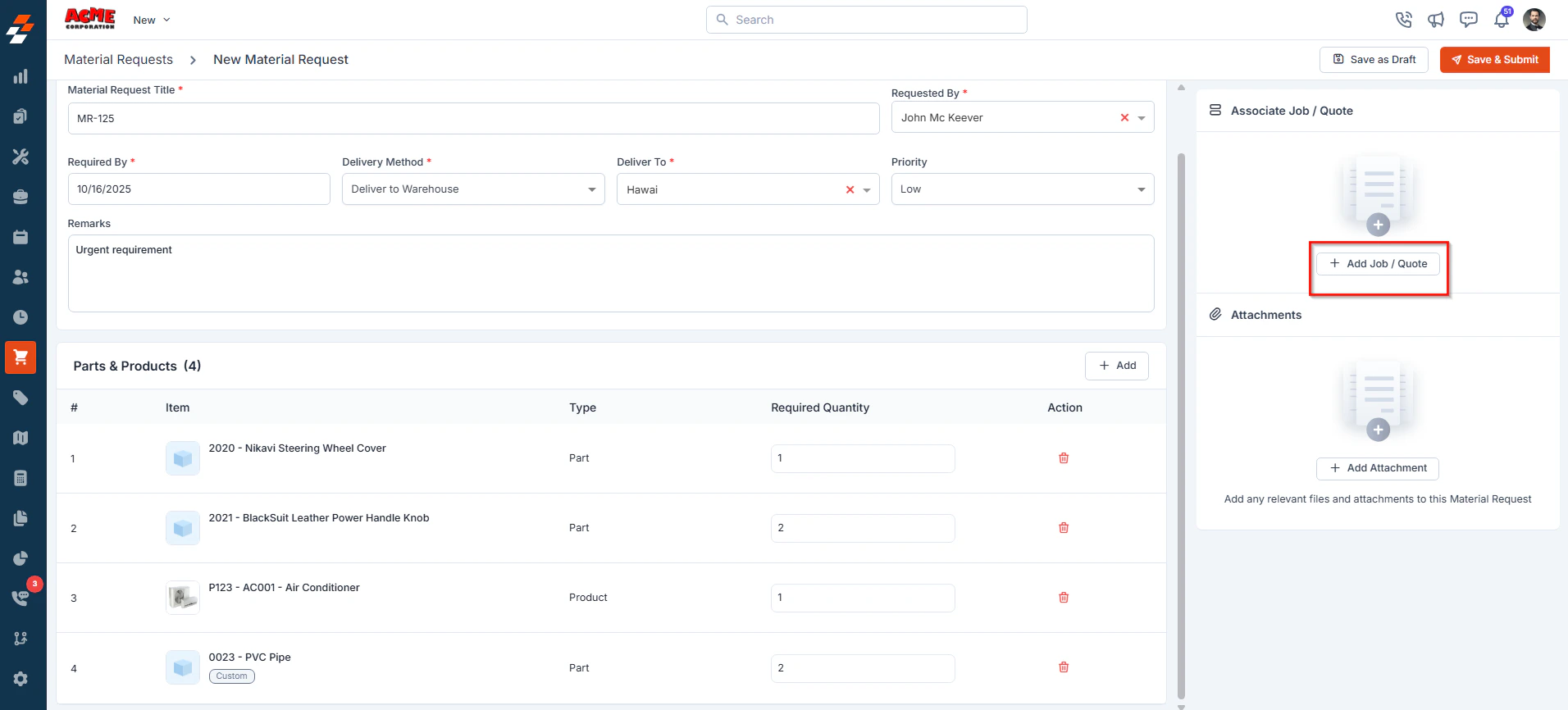Click the form's vertical scrollbar
This screenshot has width=1568, height=710.
(x=1181, y=426)
